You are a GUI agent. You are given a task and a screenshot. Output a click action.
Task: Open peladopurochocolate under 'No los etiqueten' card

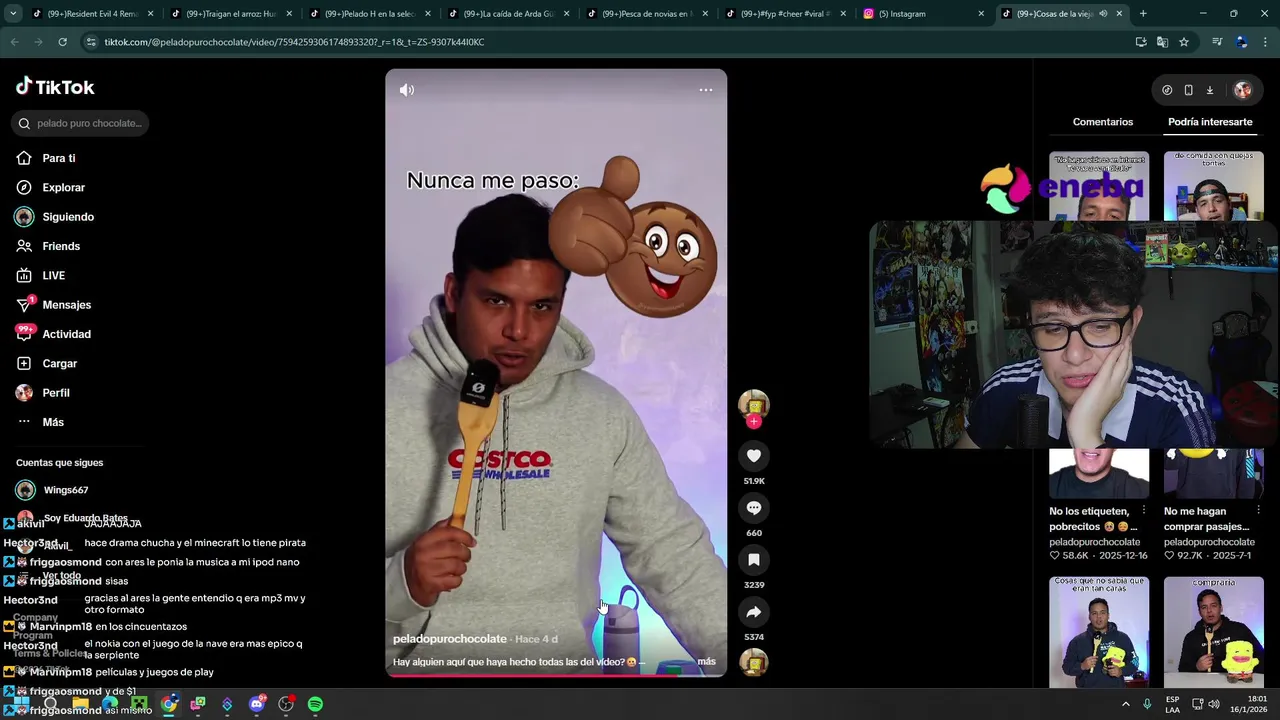point(1094,542)
